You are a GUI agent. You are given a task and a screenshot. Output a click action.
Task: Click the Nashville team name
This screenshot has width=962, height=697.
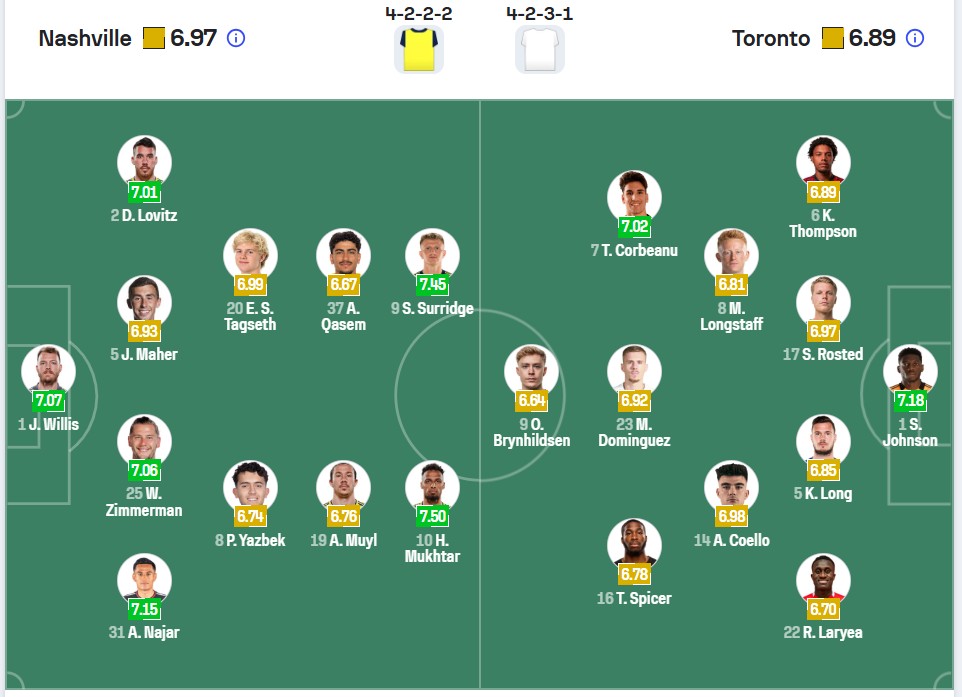(x=85, y=39)
